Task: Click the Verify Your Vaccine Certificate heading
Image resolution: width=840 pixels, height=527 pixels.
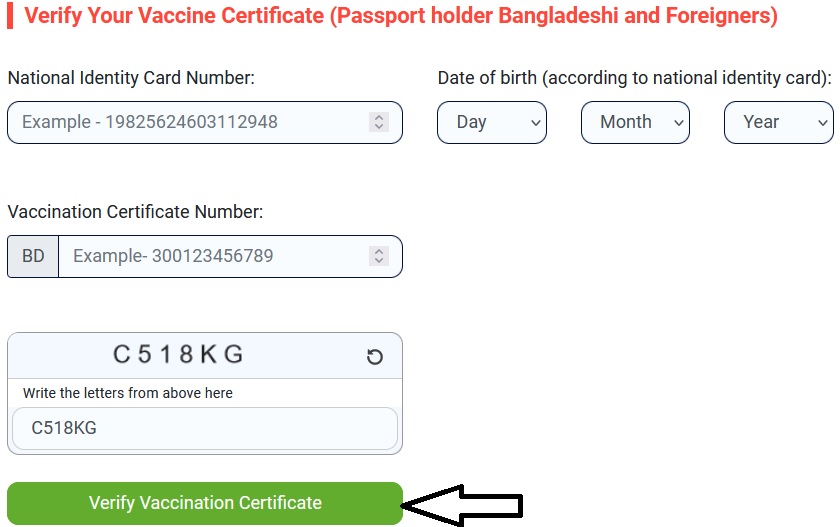Action: click(x=400, y=17)
